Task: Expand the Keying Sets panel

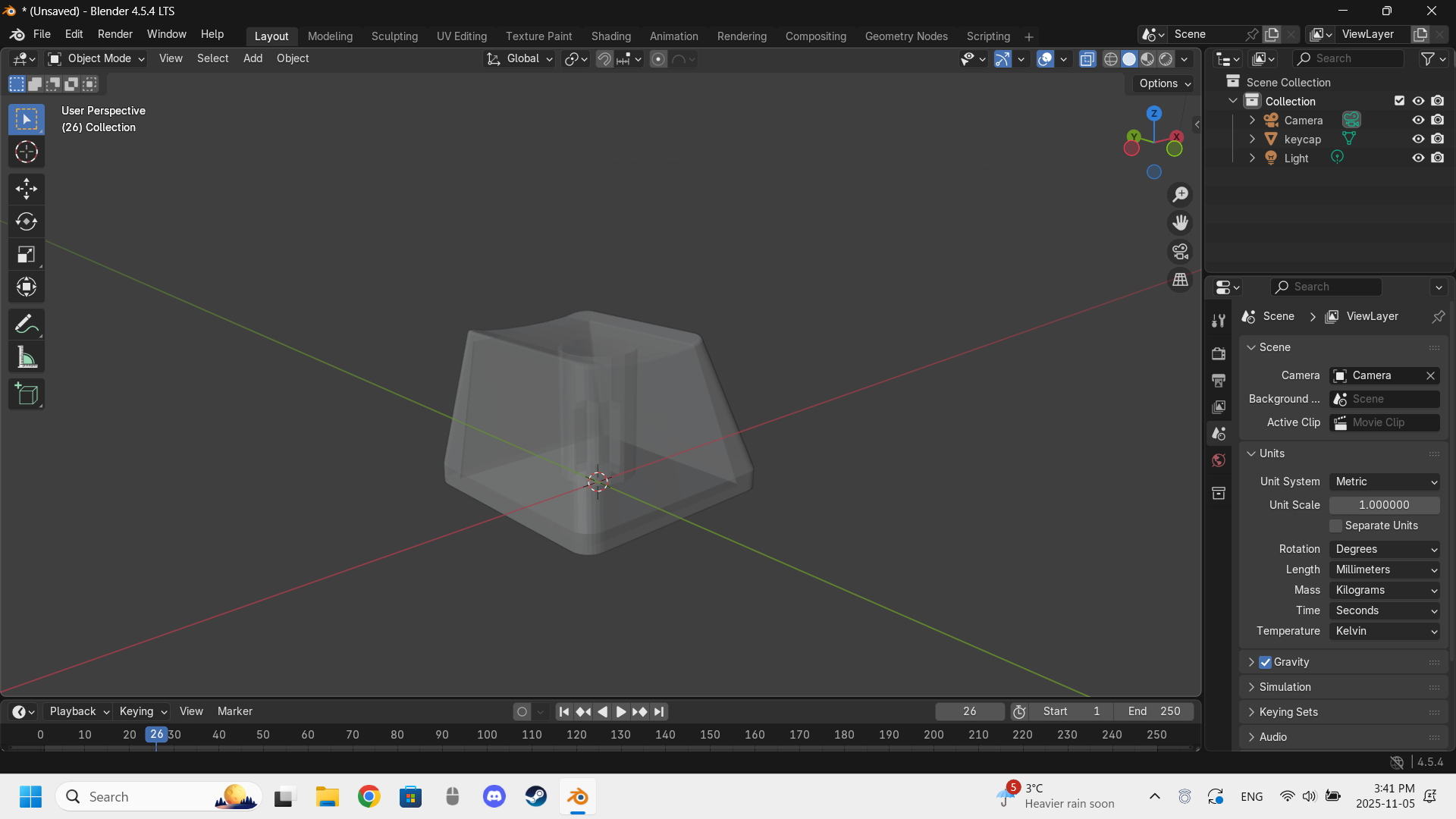Action: (x=1288, y=712)
